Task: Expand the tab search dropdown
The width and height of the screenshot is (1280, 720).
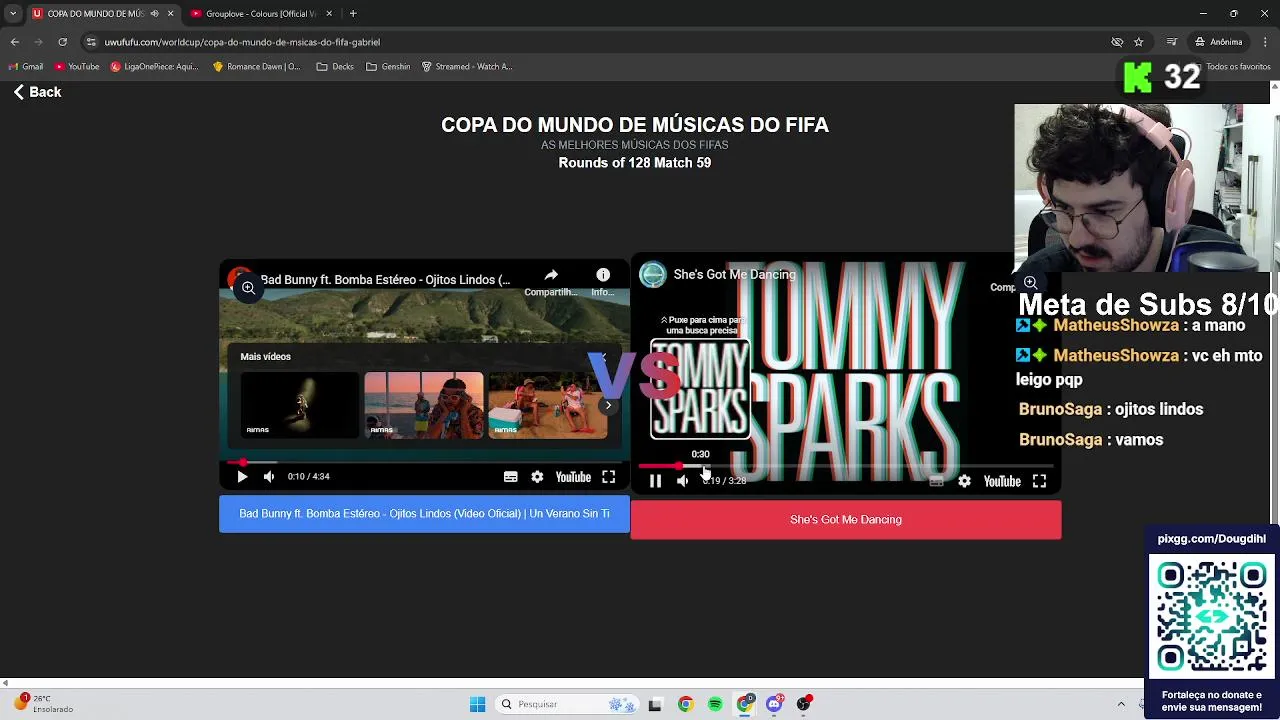Action: pos(13,14)
